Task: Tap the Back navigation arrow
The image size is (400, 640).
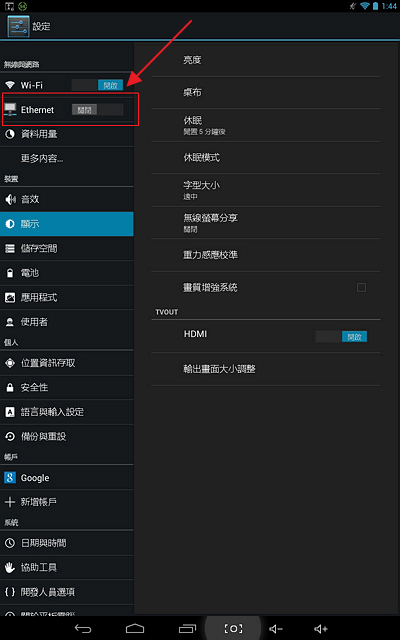Action: pos(83,628)
